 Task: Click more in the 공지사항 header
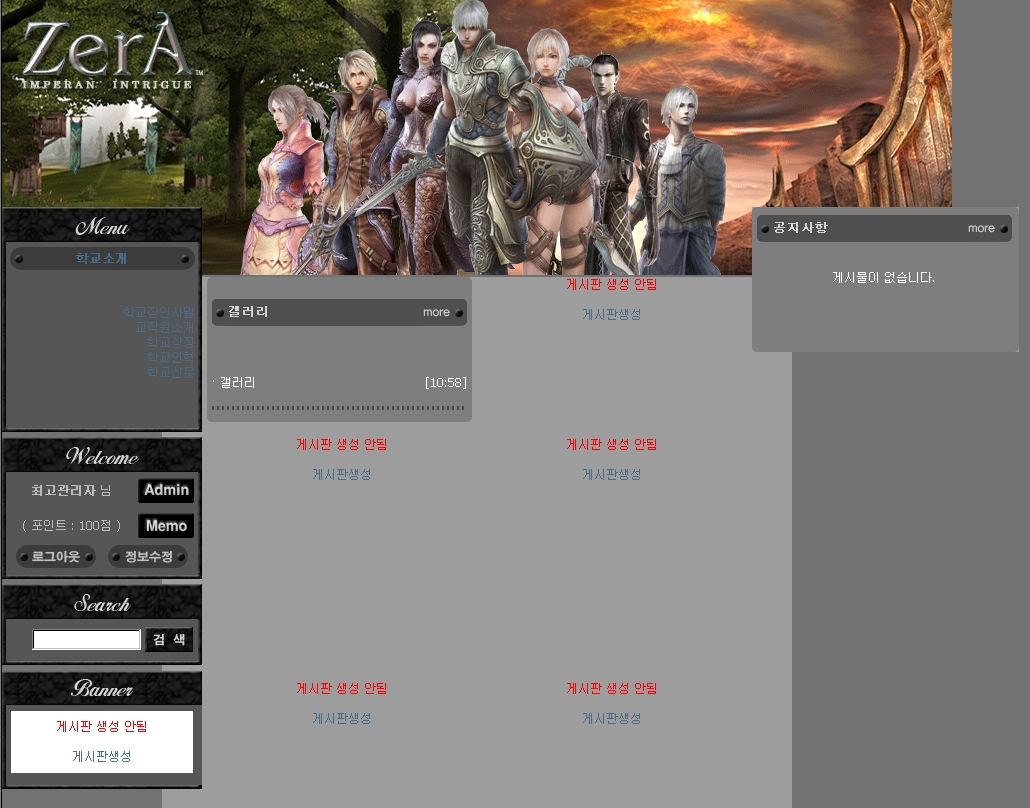tap(981, 228)
